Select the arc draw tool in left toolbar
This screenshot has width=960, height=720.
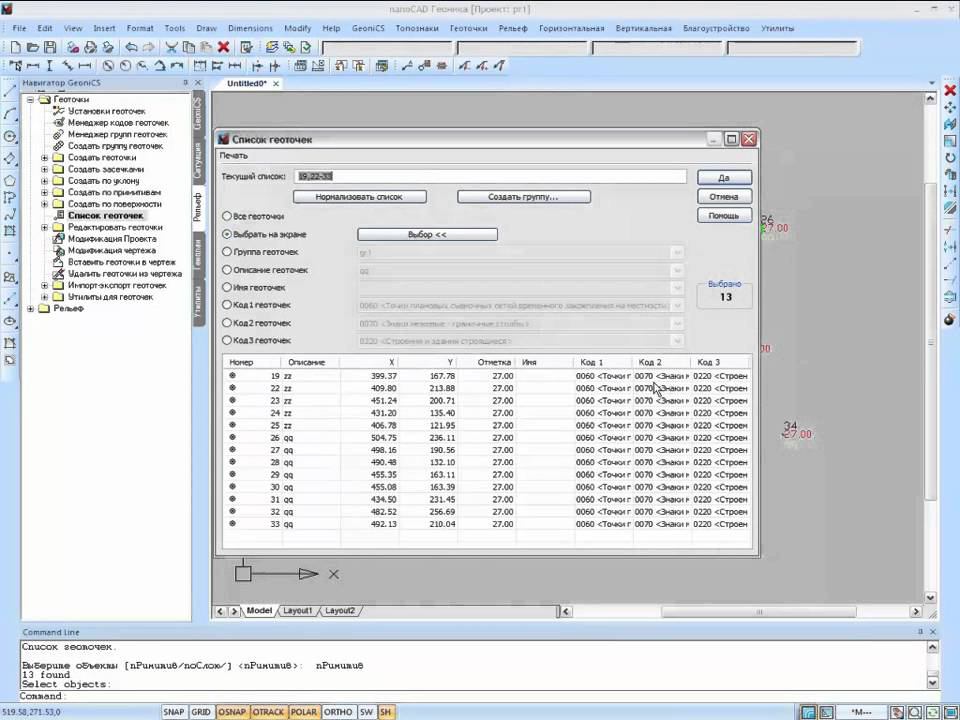click(x=10, y=114)
